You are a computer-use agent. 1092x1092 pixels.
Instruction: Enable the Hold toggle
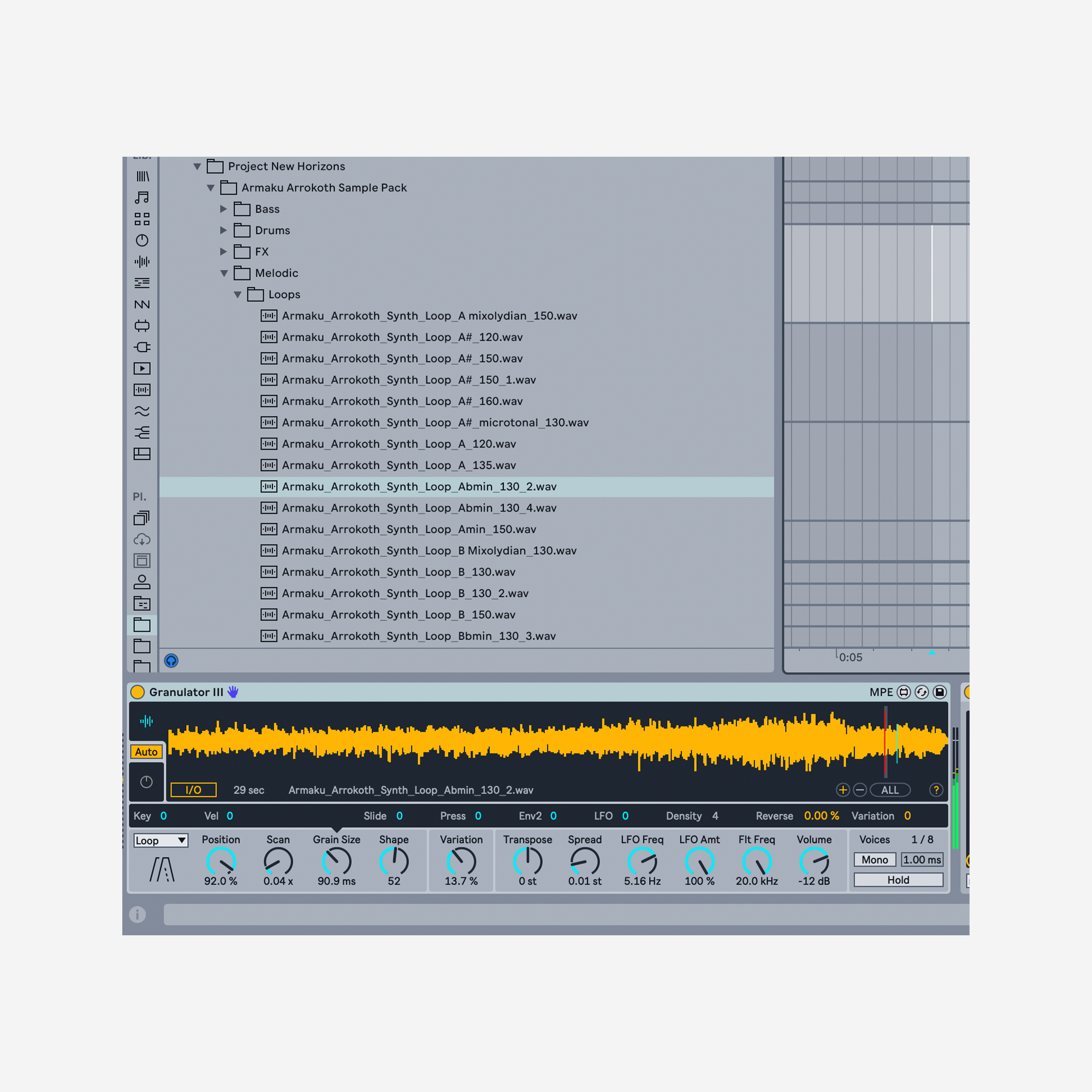click(x=898, y=880)
